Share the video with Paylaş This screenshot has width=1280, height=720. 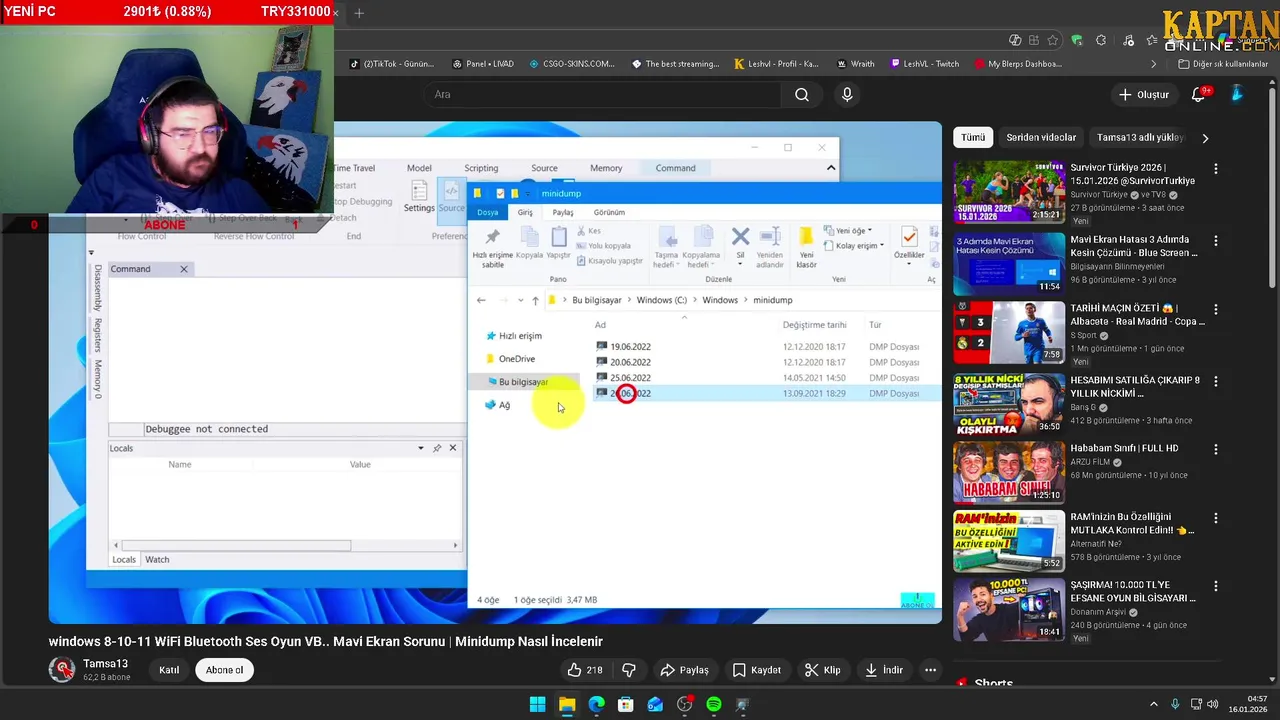pyautogui.click(x=684, y=670)
